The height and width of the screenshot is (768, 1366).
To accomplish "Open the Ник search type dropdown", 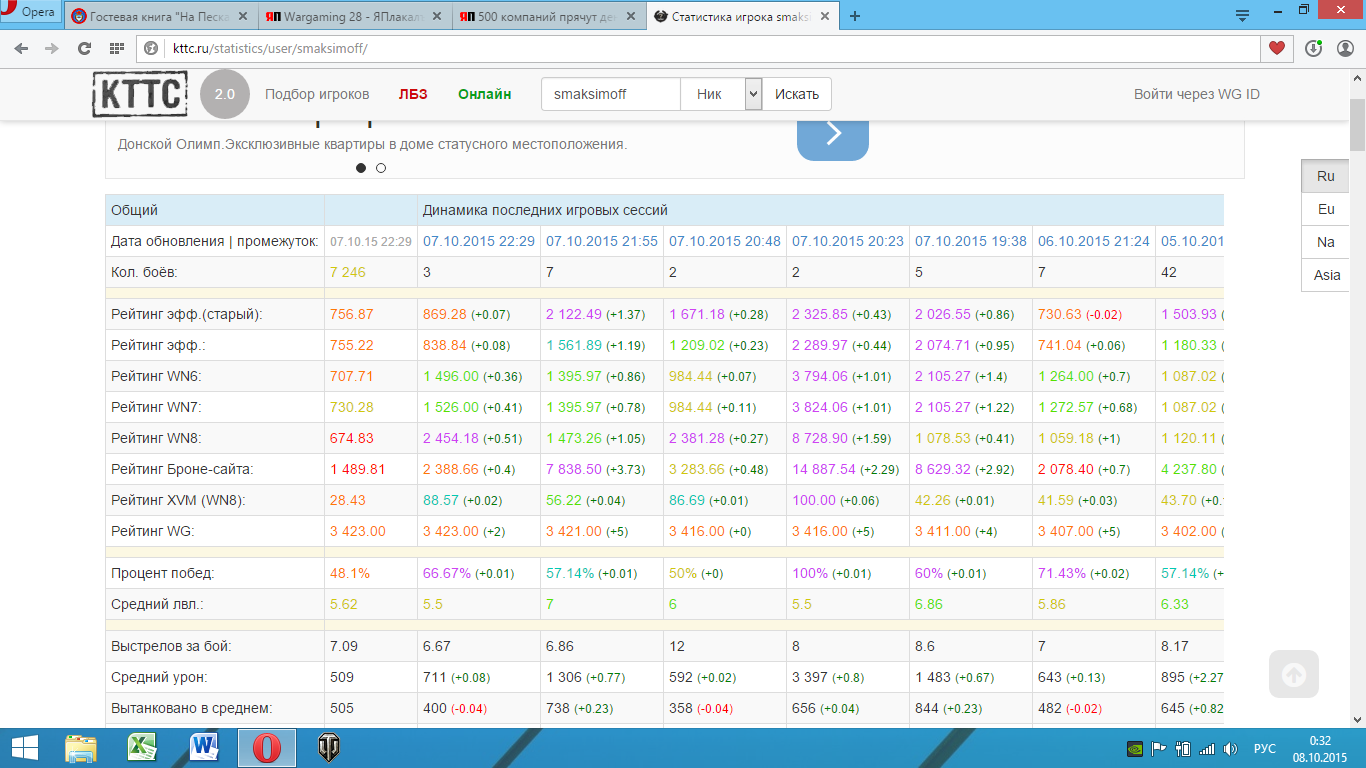I will (x=721, y=94).
